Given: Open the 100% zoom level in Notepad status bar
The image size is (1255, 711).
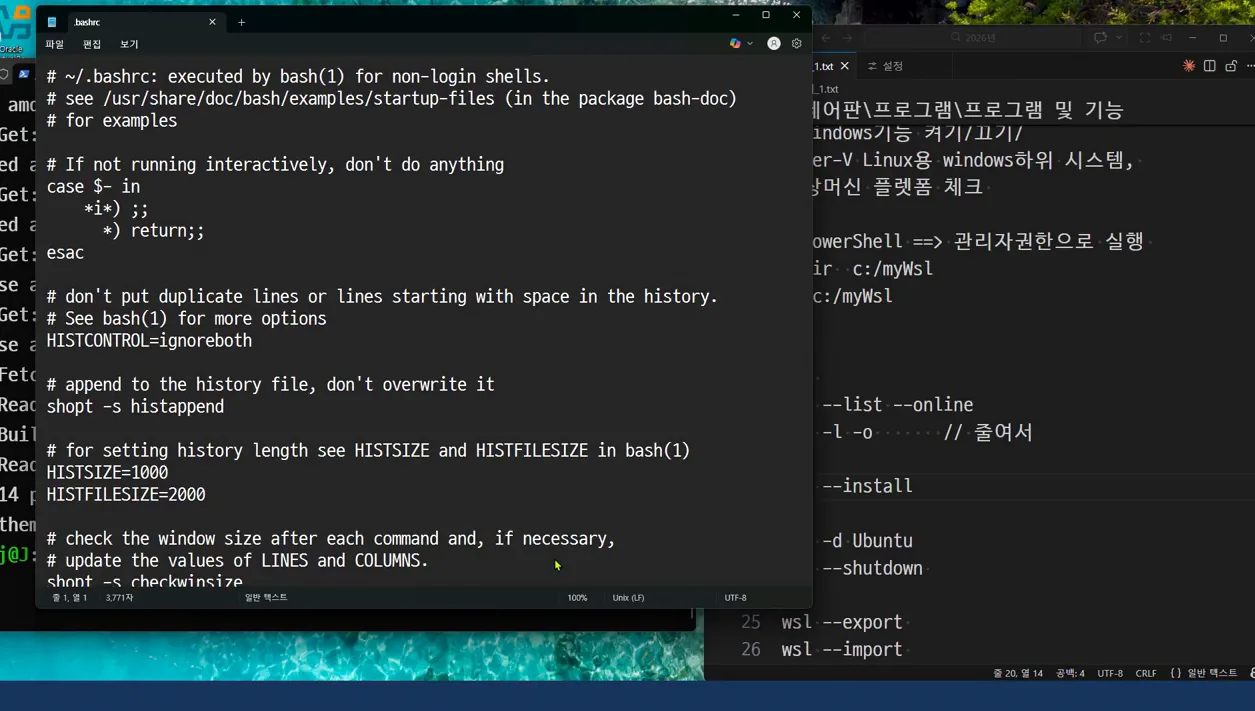Looking at the screenshot, I should pyautogui.click(x=577, y=598).
